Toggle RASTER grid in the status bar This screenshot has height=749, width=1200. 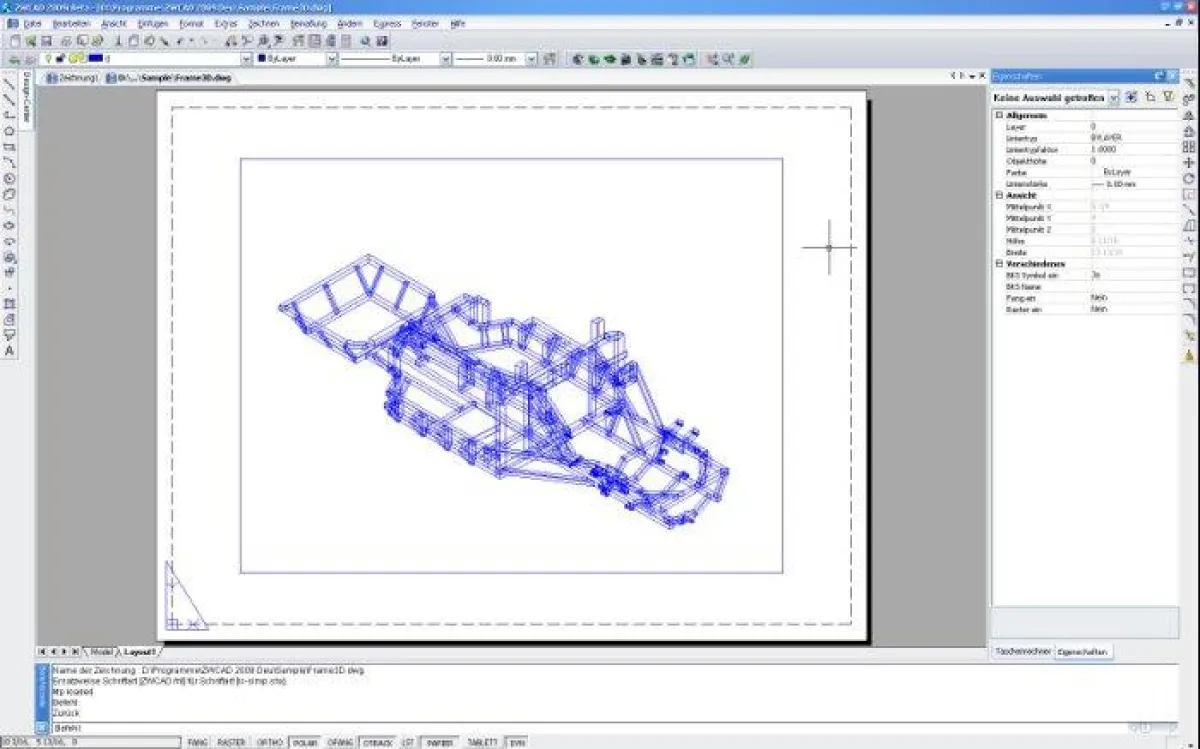231,743
